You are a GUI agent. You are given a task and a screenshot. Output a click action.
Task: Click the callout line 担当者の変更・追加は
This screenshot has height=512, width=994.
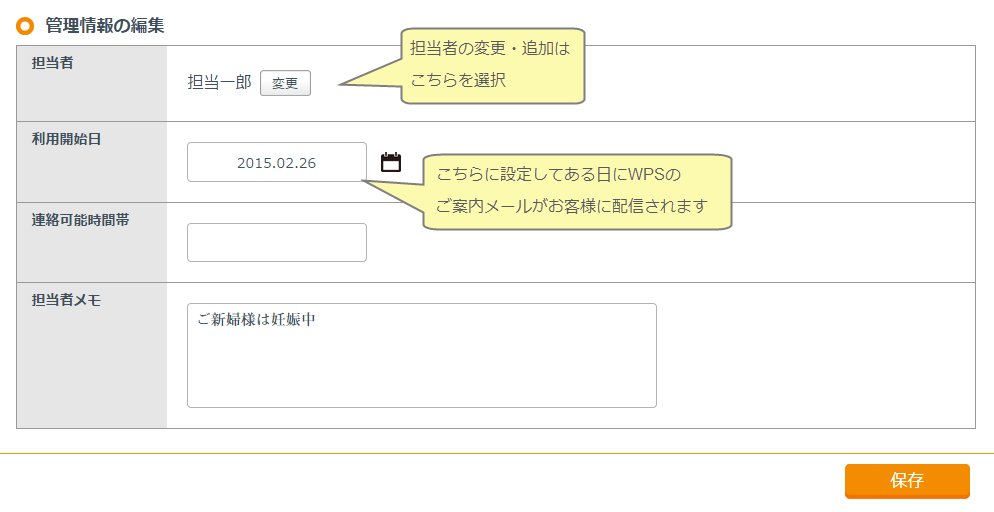coord(490,48)
